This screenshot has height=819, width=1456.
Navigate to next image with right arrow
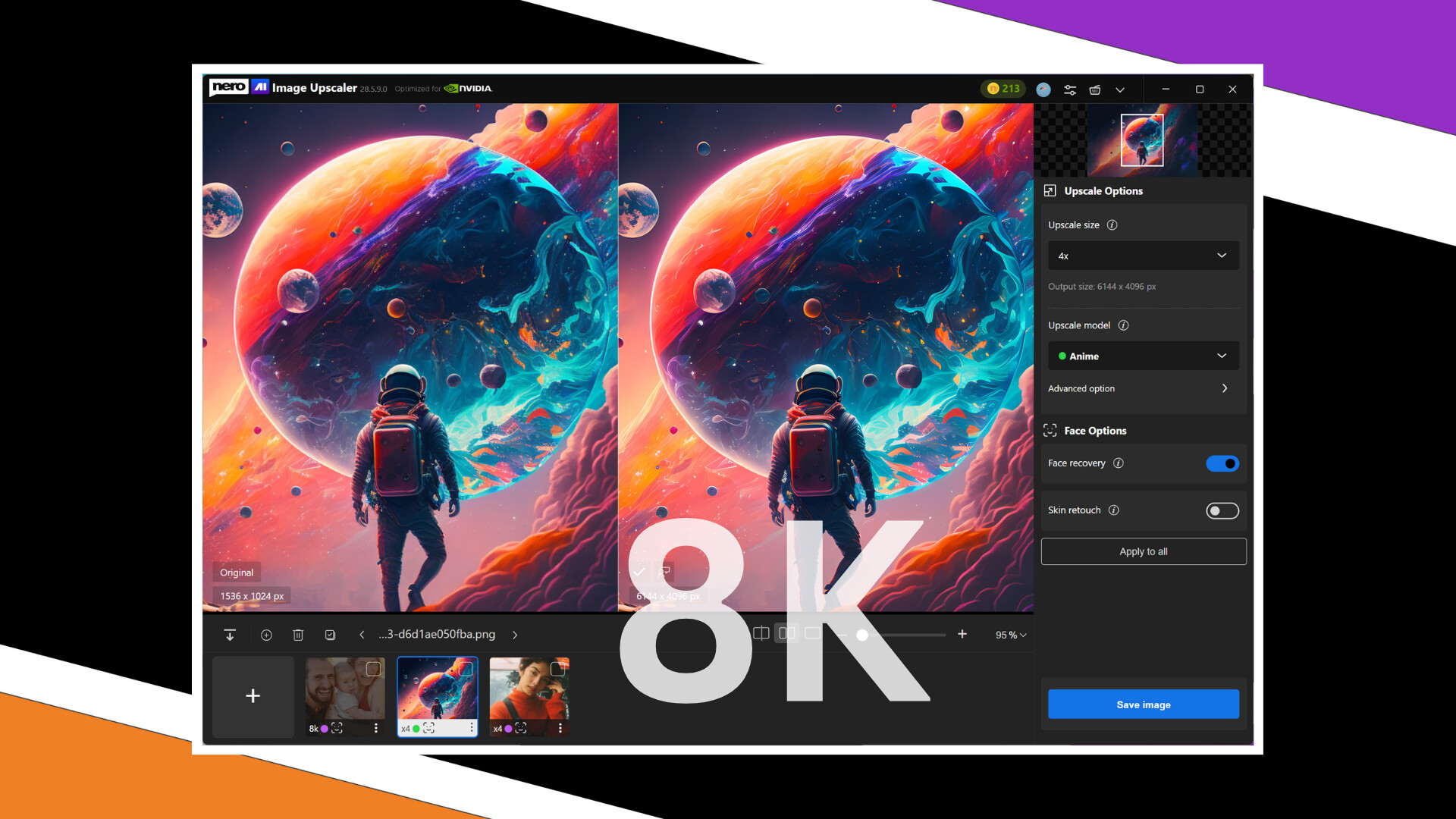point(515,635)
